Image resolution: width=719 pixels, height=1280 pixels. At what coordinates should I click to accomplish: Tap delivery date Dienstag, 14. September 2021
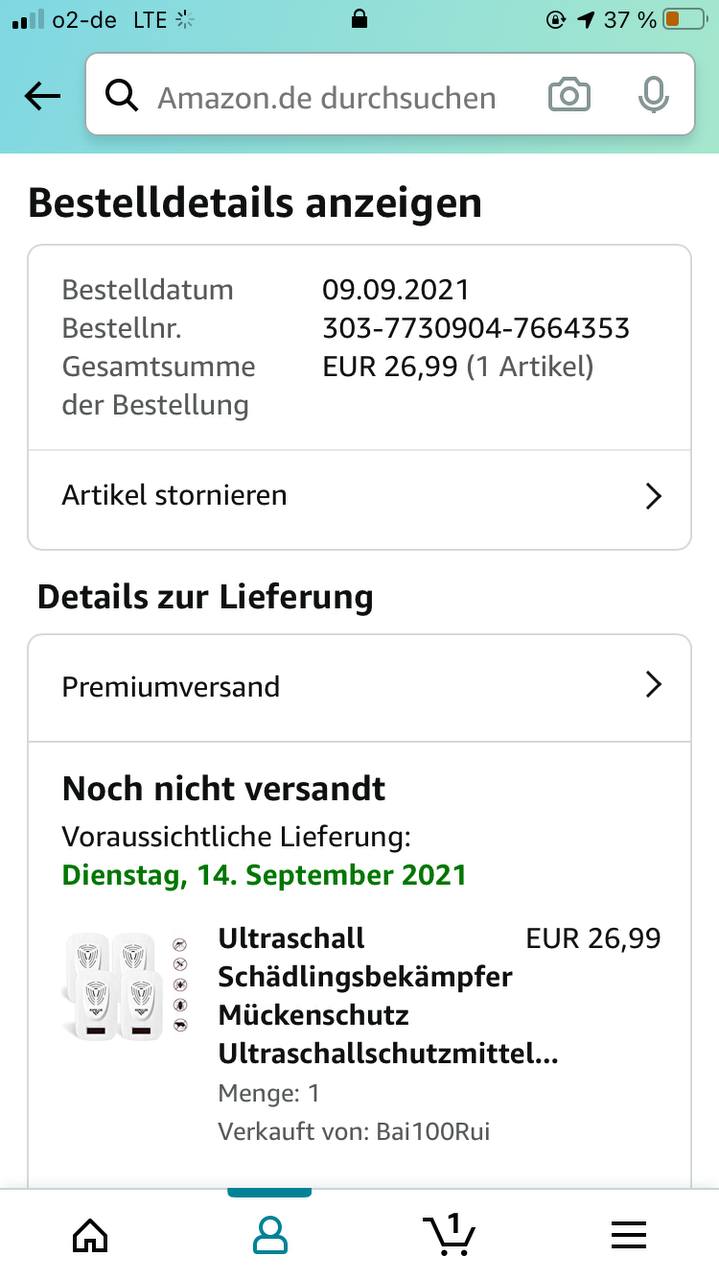pyautogui.click(x=264, y=875)
